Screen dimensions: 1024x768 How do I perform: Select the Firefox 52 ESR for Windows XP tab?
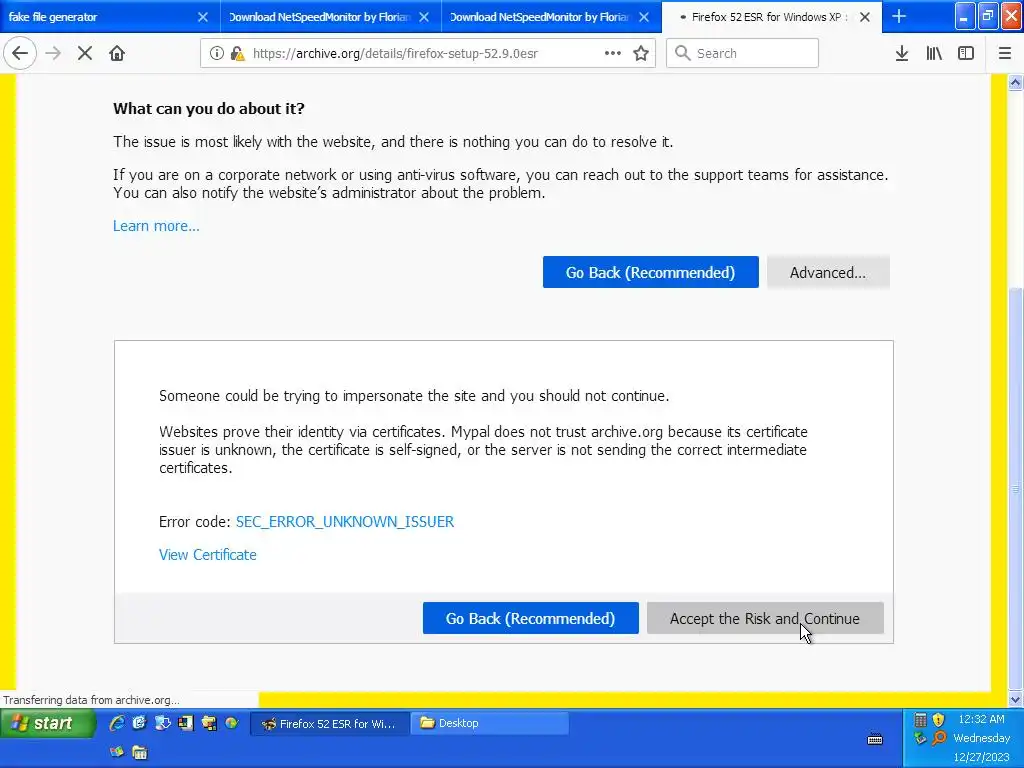pos(771,17)
